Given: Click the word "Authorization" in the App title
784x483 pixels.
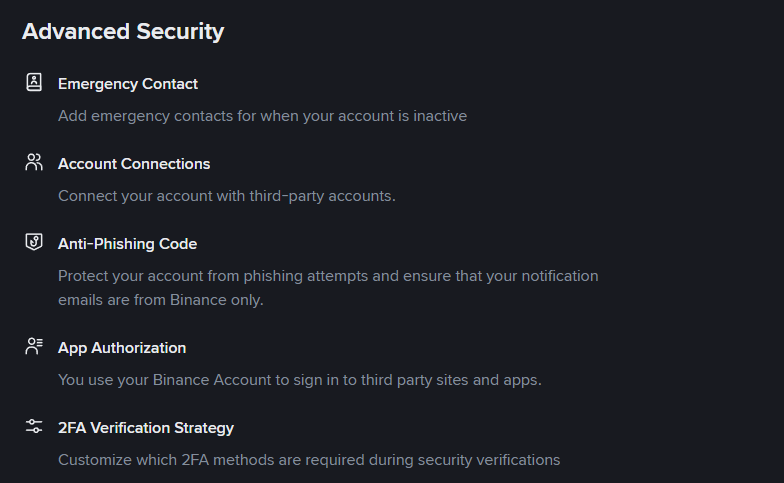Looking at the screenshot, I should 138,348.
